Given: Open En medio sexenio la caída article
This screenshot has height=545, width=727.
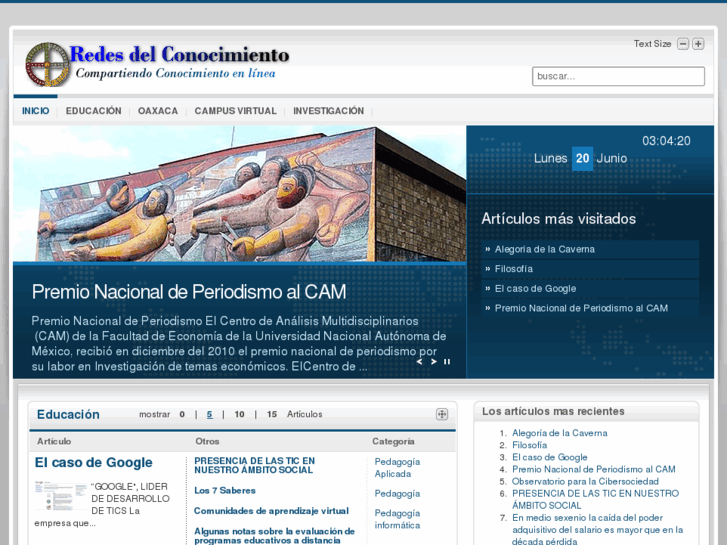Looking at the screenshot, I should point(598,529).
